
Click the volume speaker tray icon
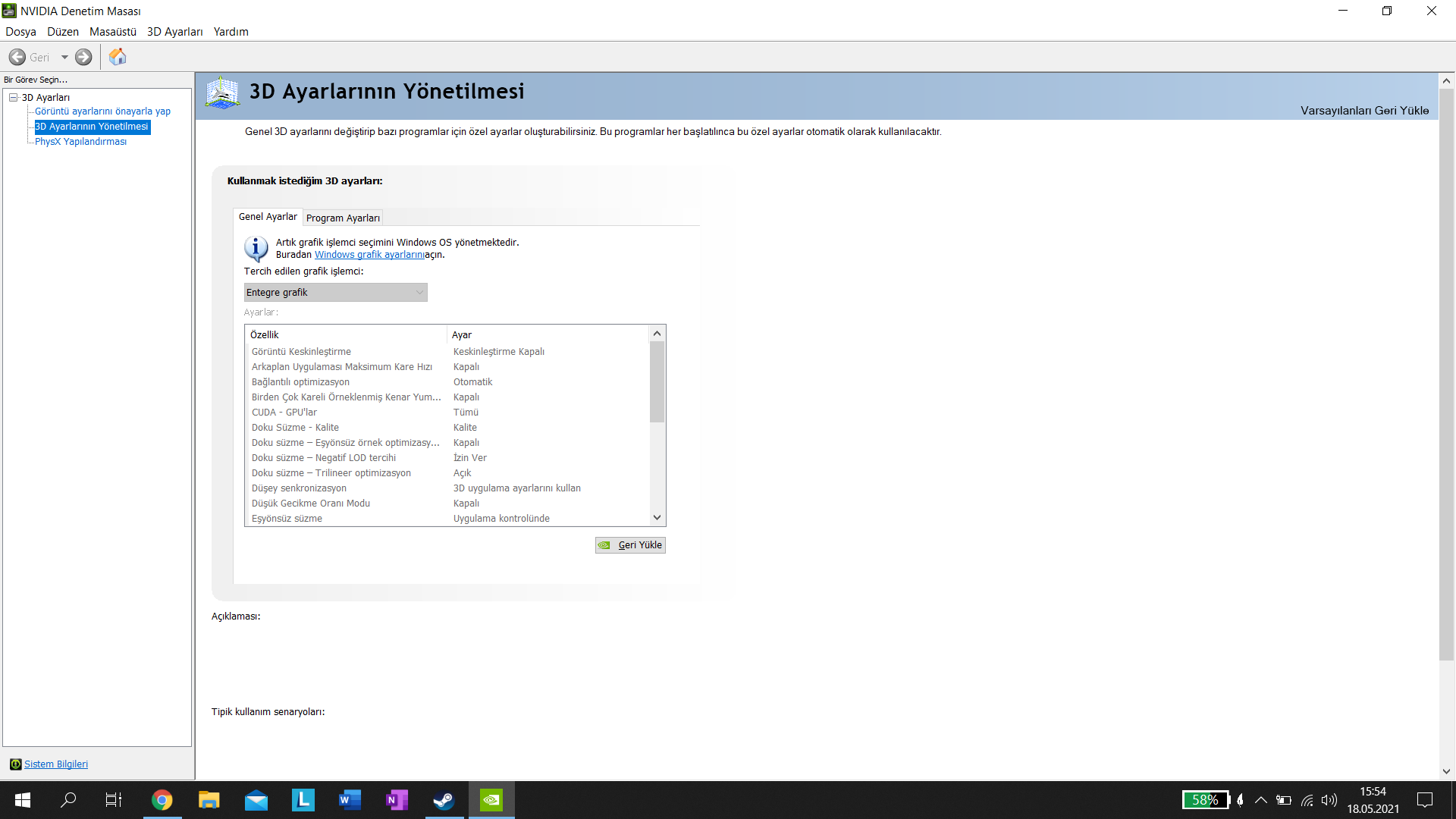(1329, 799)
